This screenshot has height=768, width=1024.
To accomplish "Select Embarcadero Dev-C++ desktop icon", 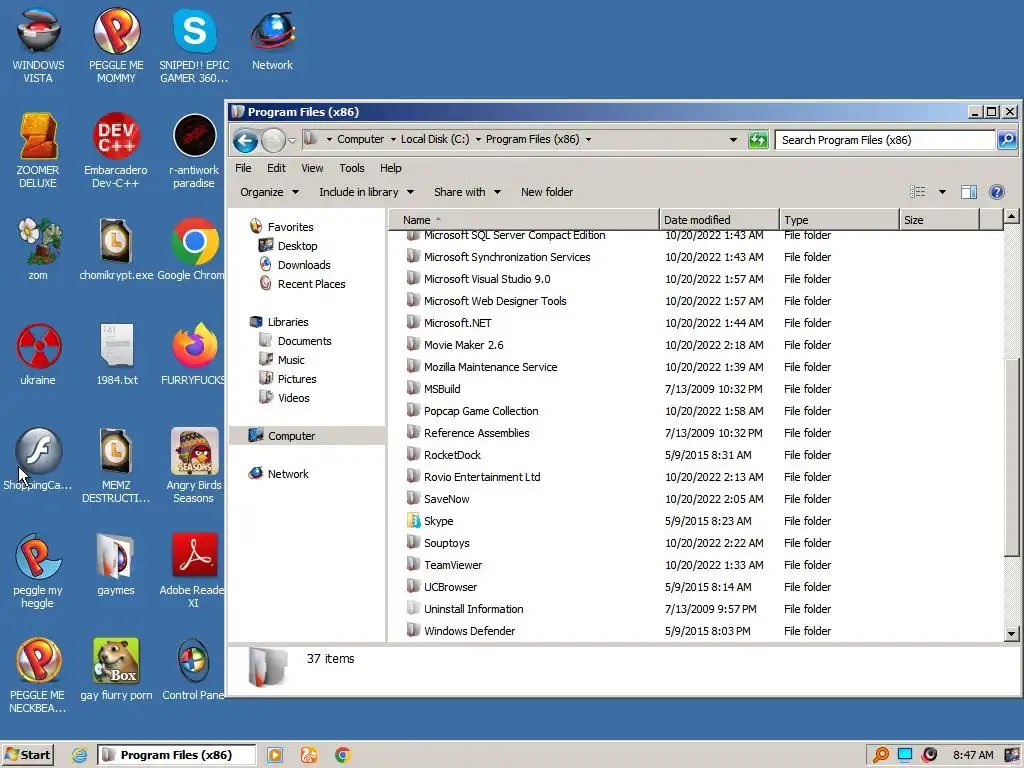I will 116,151.
